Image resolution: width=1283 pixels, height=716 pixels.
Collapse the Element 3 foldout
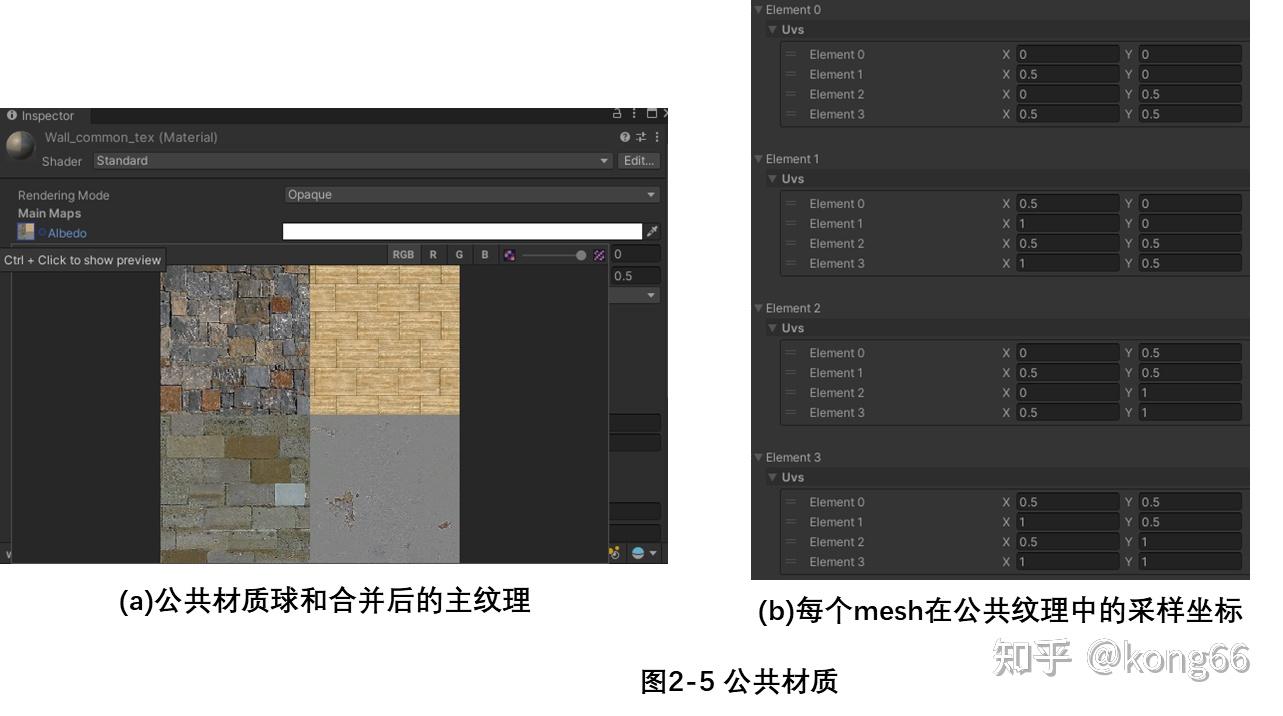click(x=758, y=457)
